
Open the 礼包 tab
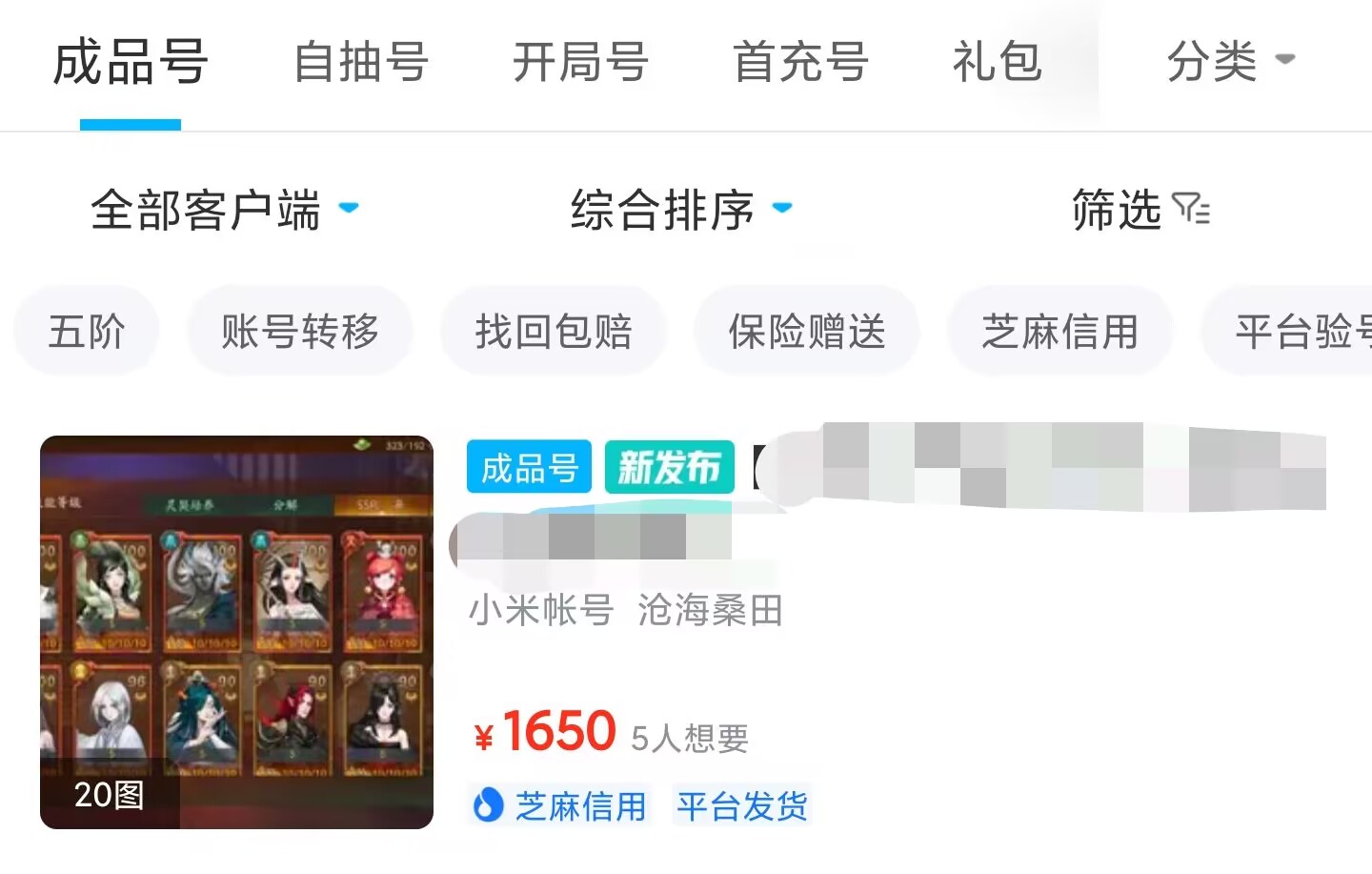(x=997, y=63)
